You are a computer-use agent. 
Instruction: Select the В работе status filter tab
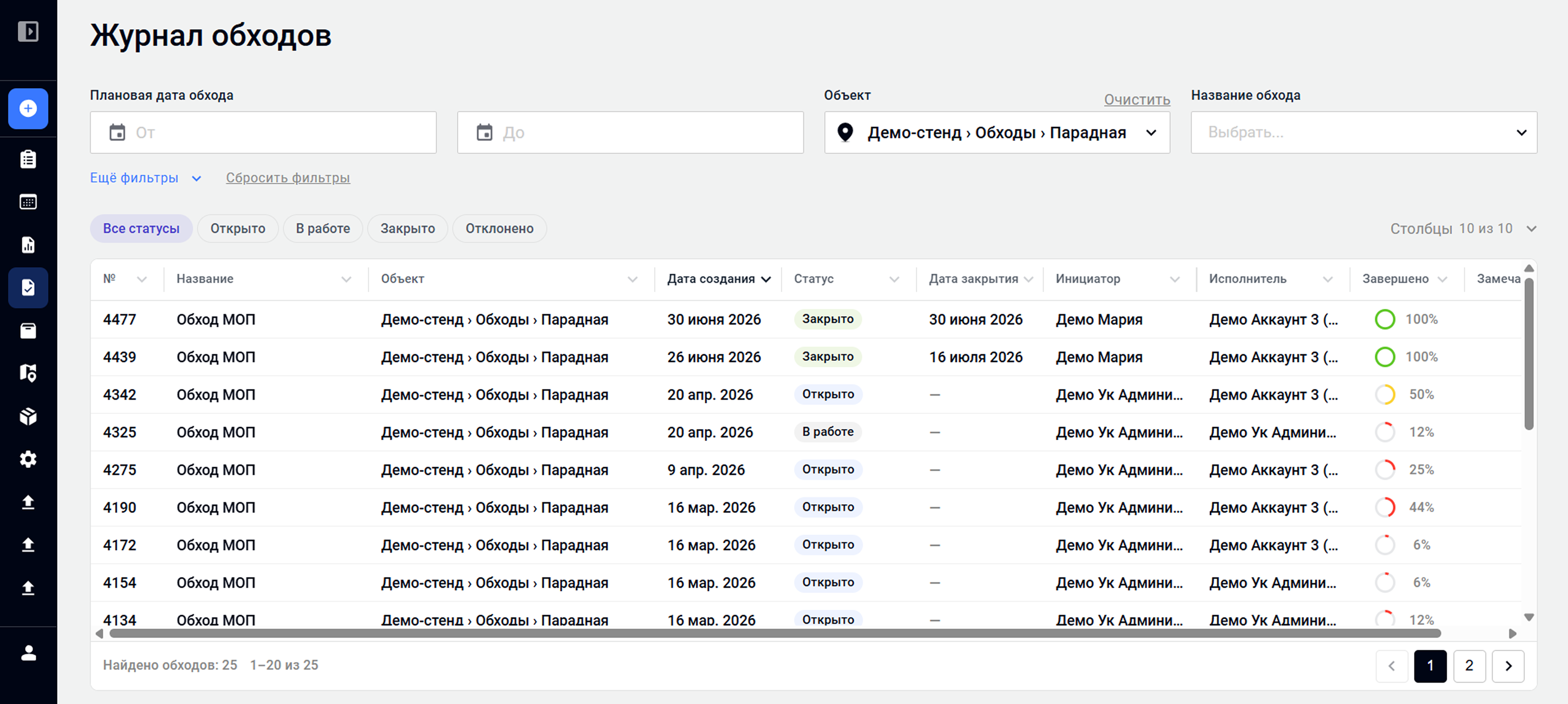pyautogui.click(x=323, y=229)
